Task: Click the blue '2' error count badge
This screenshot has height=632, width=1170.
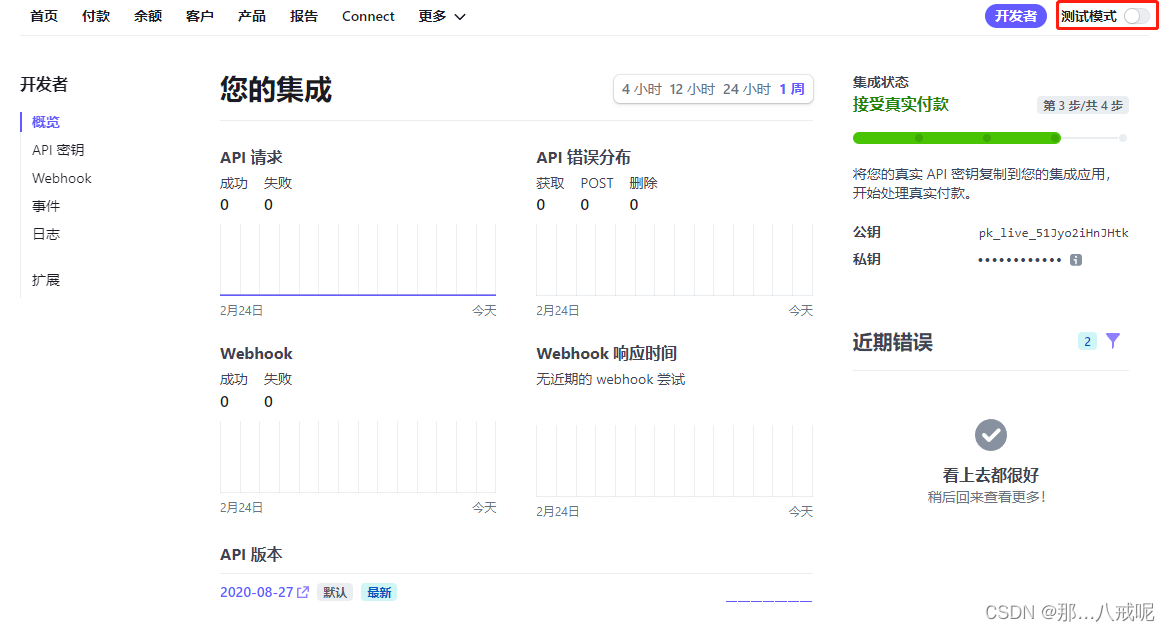Action: (x=1087, y=341)
